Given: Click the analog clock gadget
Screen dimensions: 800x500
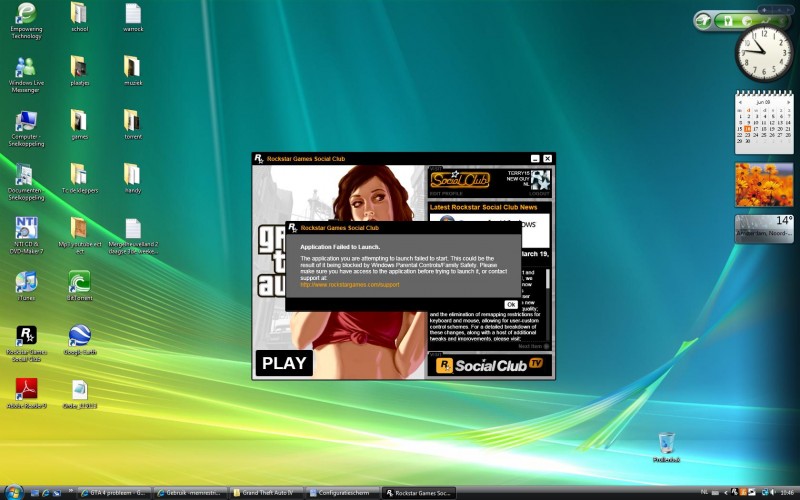Looking at the screenshot, I should [x=764, y=53].
